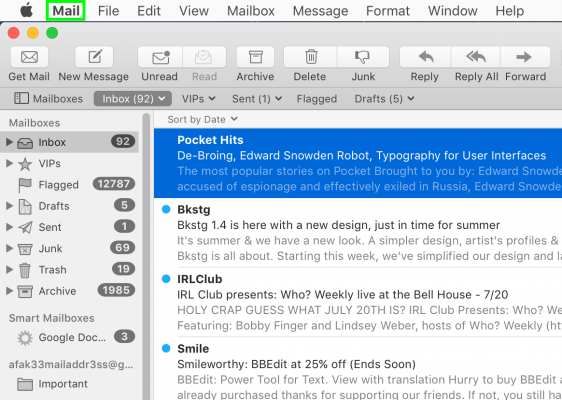Click the Reply All double-arrow icon
This screenshot has height=400, width=562.
(x=476, y=57)
